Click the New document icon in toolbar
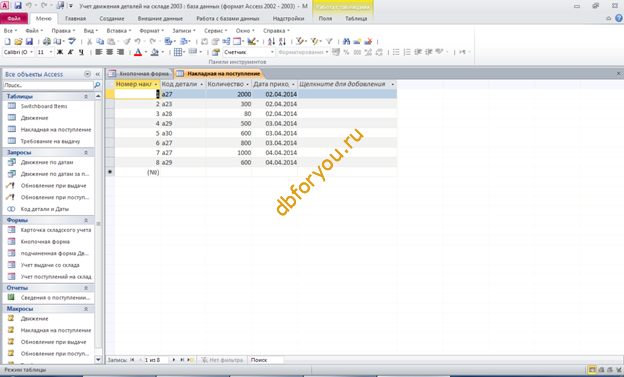This screenshot has width=624, height=377. point(8,41)
